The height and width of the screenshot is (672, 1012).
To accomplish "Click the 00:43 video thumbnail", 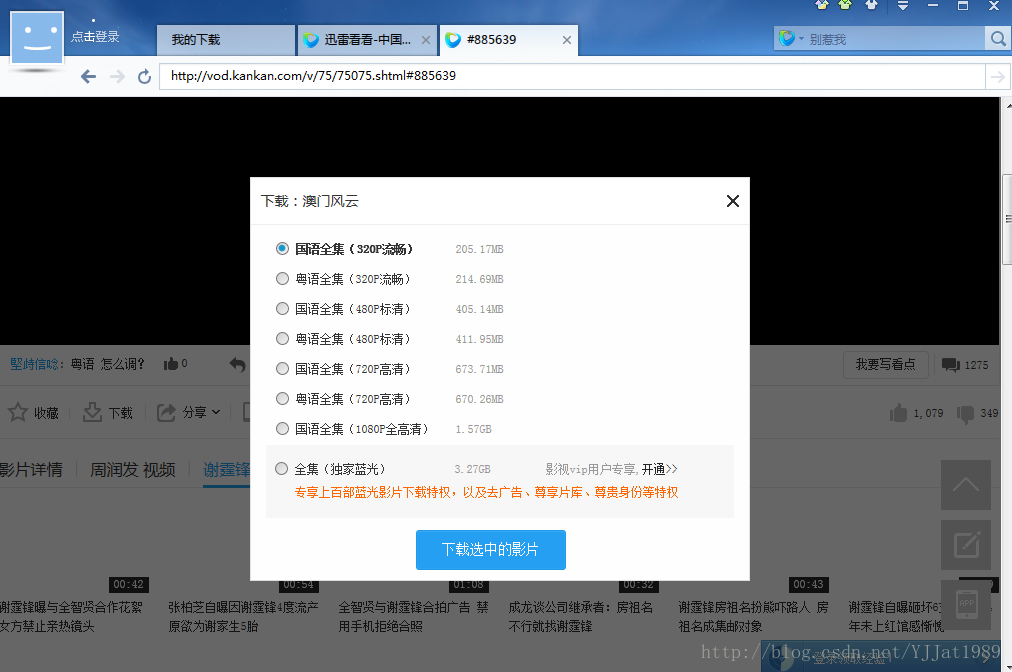I will coord(809,584).
